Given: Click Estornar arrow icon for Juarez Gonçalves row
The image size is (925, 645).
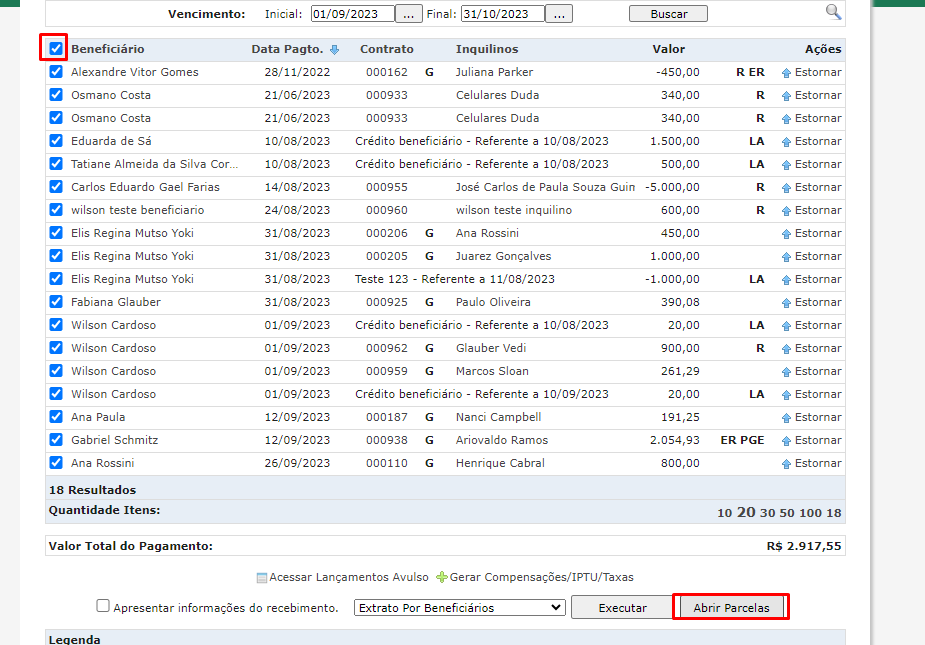Looking at the screenshot, I should click(x=786, y=257).
